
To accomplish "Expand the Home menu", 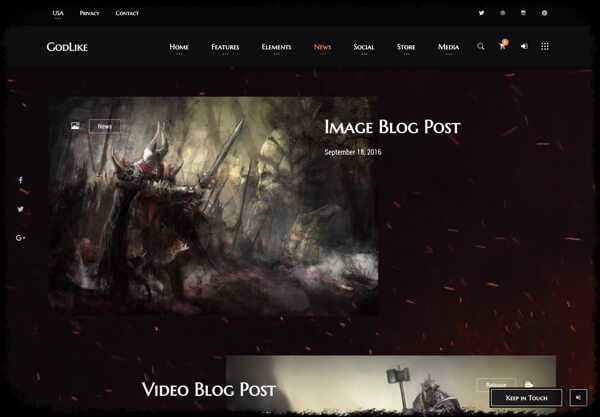I will [179, 47].
